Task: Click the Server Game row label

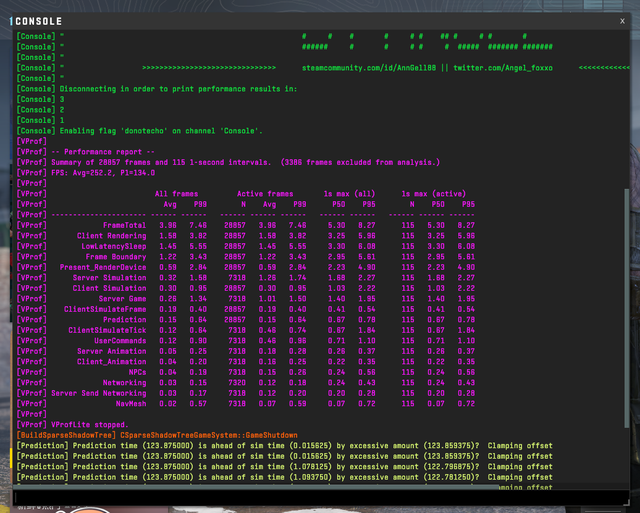Action: [x=122, y=299]
